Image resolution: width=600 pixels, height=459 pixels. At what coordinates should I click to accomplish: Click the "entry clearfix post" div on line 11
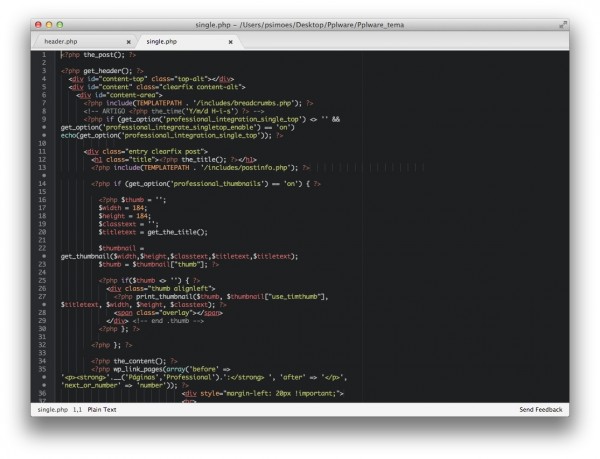coord(146,151)
